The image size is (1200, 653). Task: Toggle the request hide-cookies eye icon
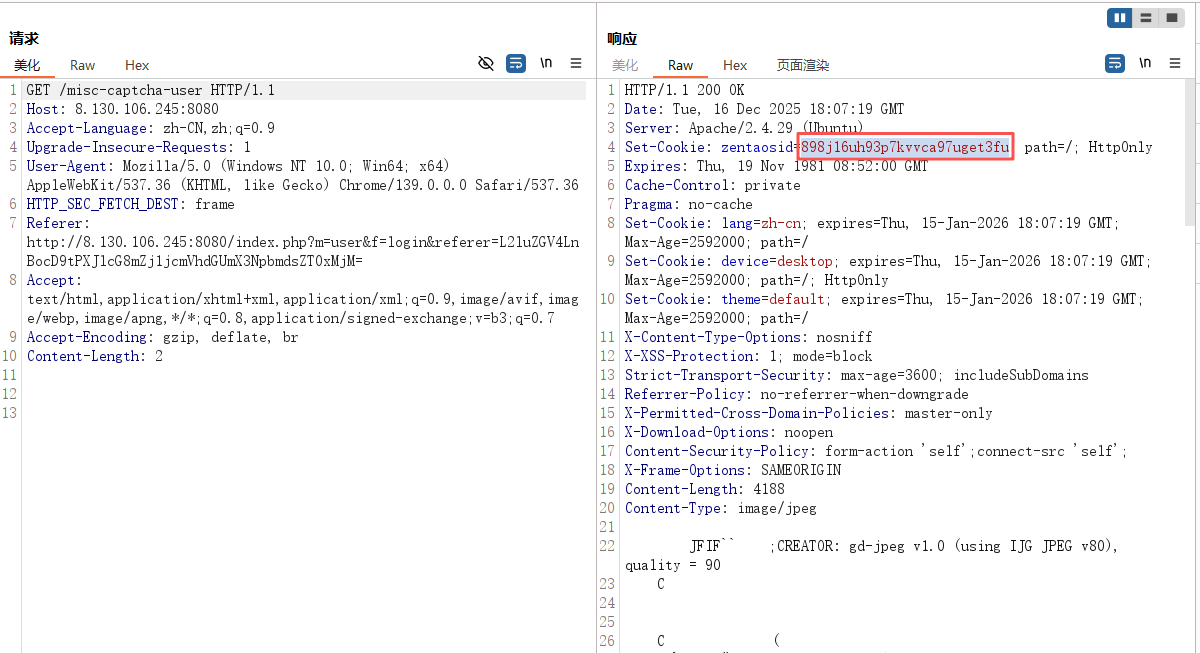[x=486, y=63]
